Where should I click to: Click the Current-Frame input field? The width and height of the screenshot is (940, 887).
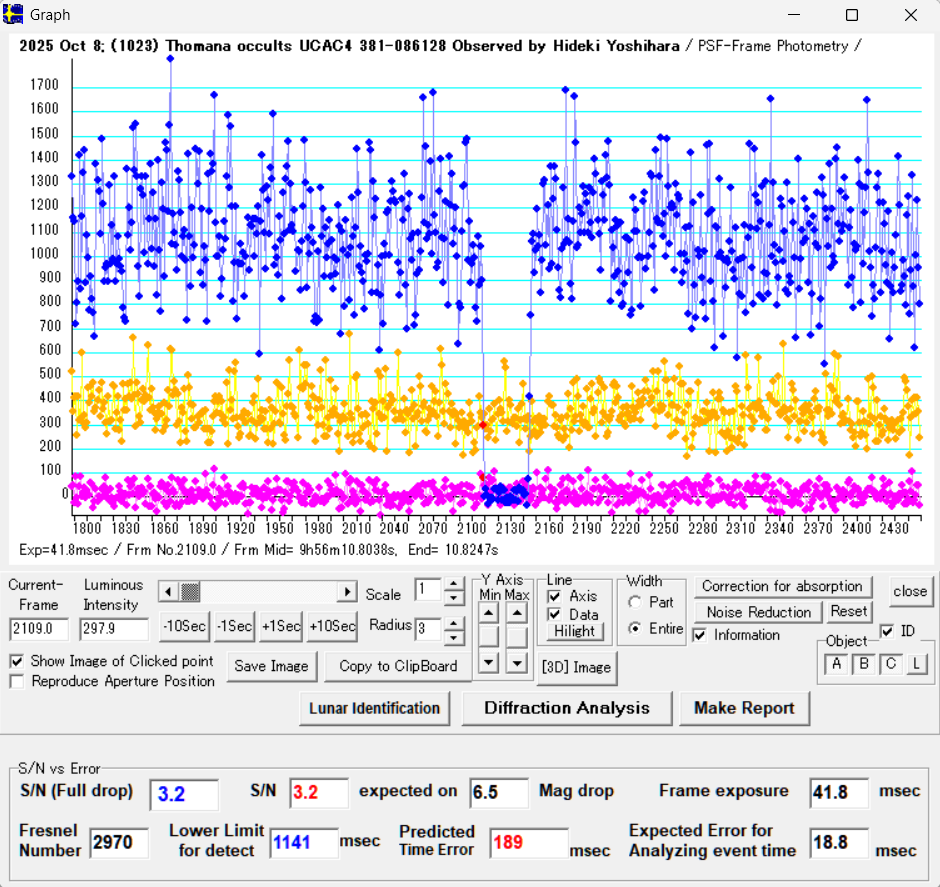click(x=38, y=629)
